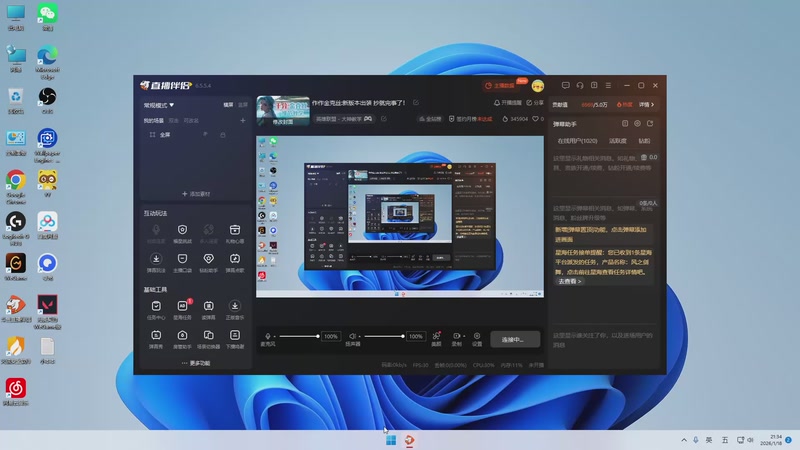800x450 pixels.
Task: Open the hamburger menu in title bar
Action: pyautogui.click(x=608, y=85)
